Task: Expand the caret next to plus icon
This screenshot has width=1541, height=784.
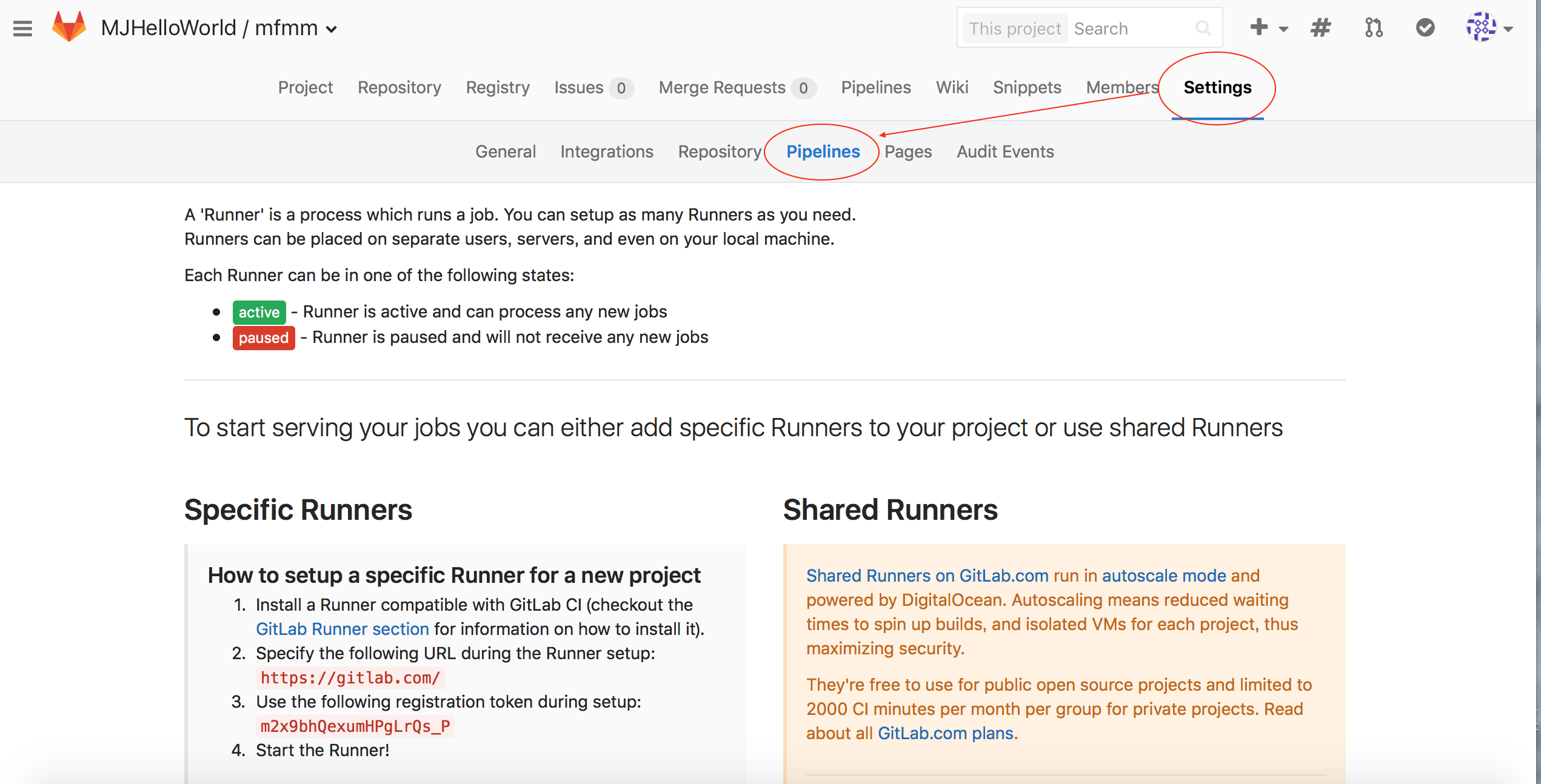Action: (x=1283, y=28)
